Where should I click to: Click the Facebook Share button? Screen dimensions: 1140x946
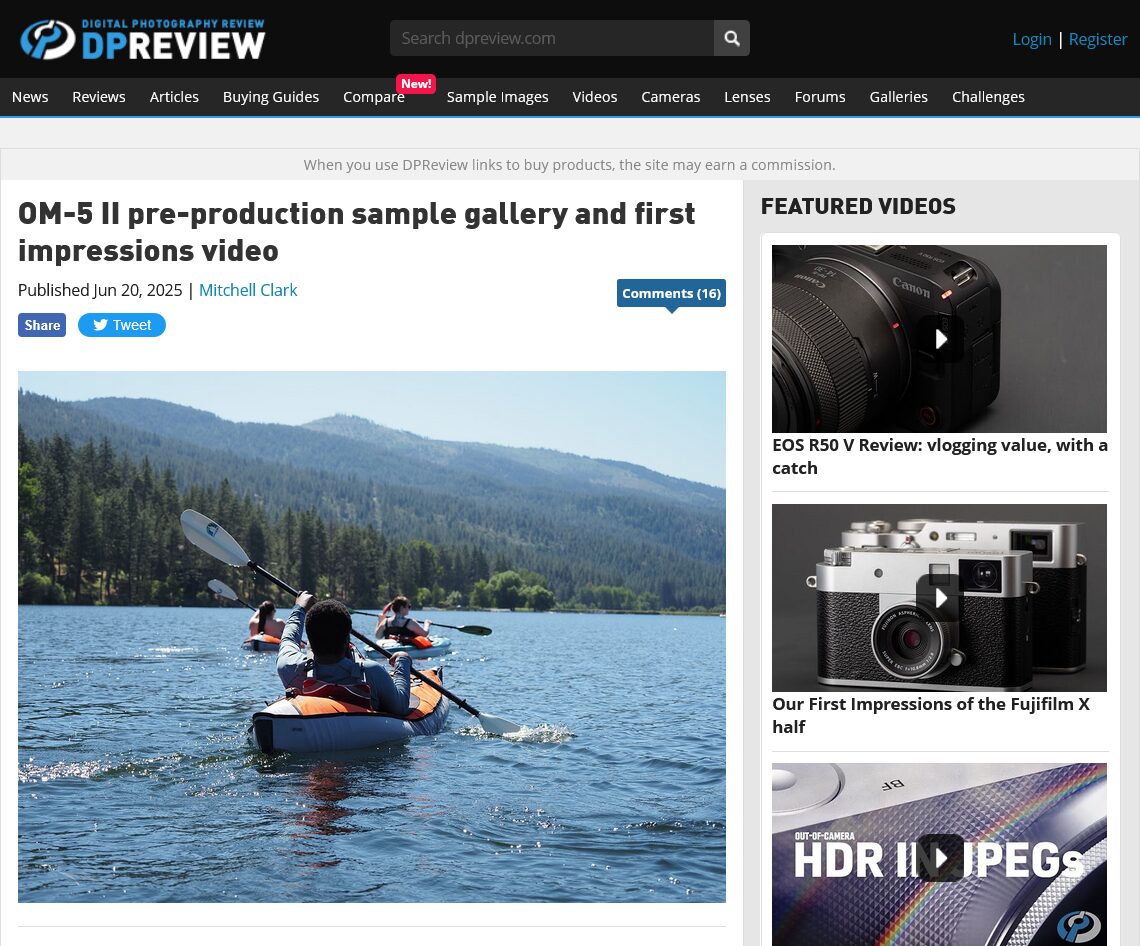point(41,325)
